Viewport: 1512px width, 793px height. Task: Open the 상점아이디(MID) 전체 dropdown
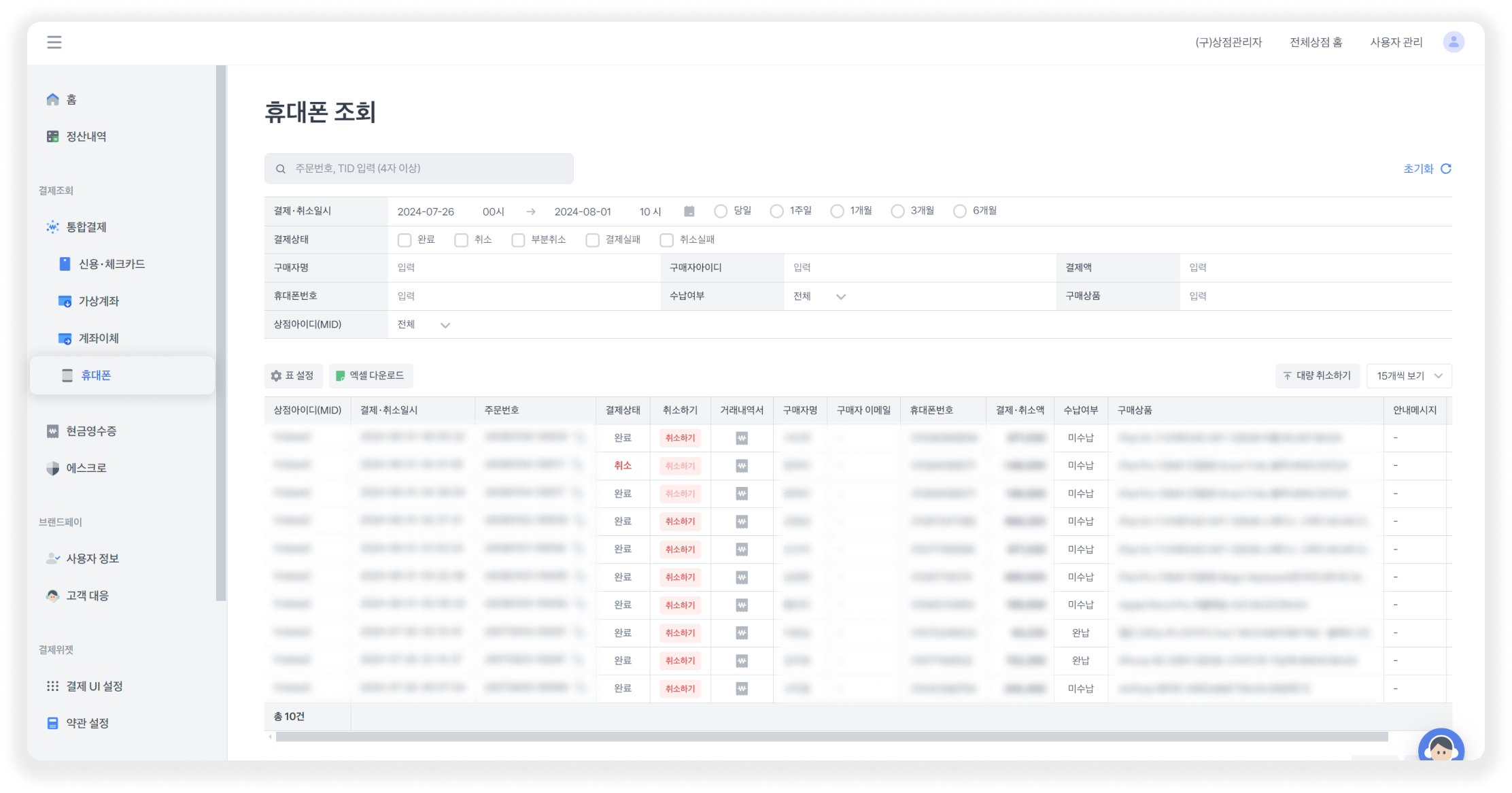[424, 325]
